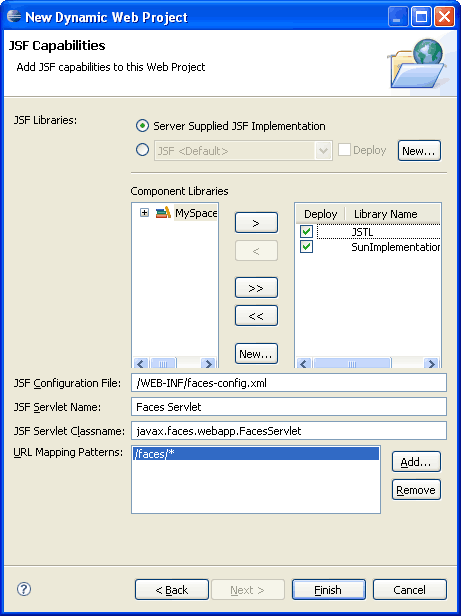Select Server Supplied JSF Implementation radio button
461x616 pixels.
(x=142, y=126)
